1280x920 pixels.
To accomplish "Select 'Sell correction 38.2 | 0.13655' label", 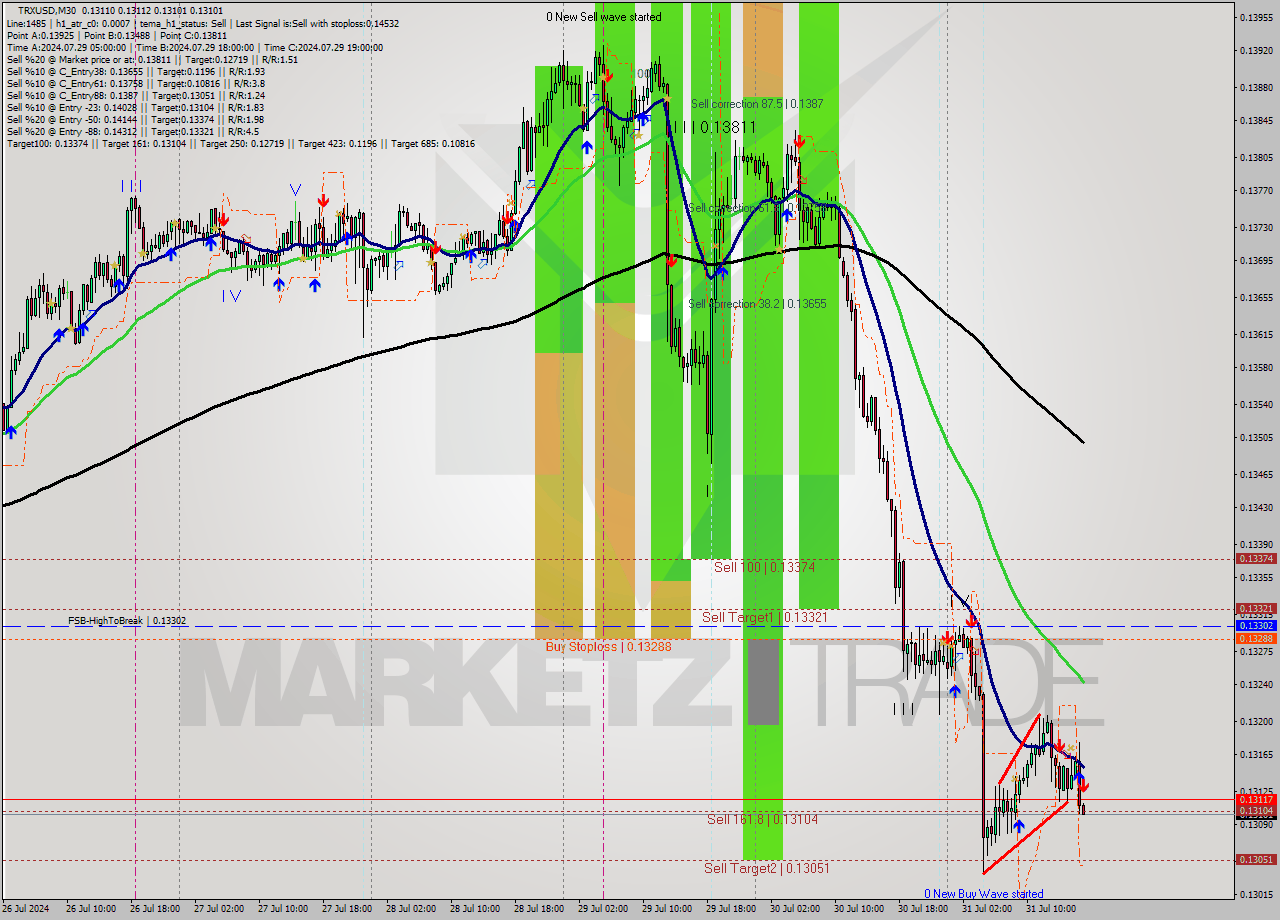I will pyautogui.click(x=757, y=303).
